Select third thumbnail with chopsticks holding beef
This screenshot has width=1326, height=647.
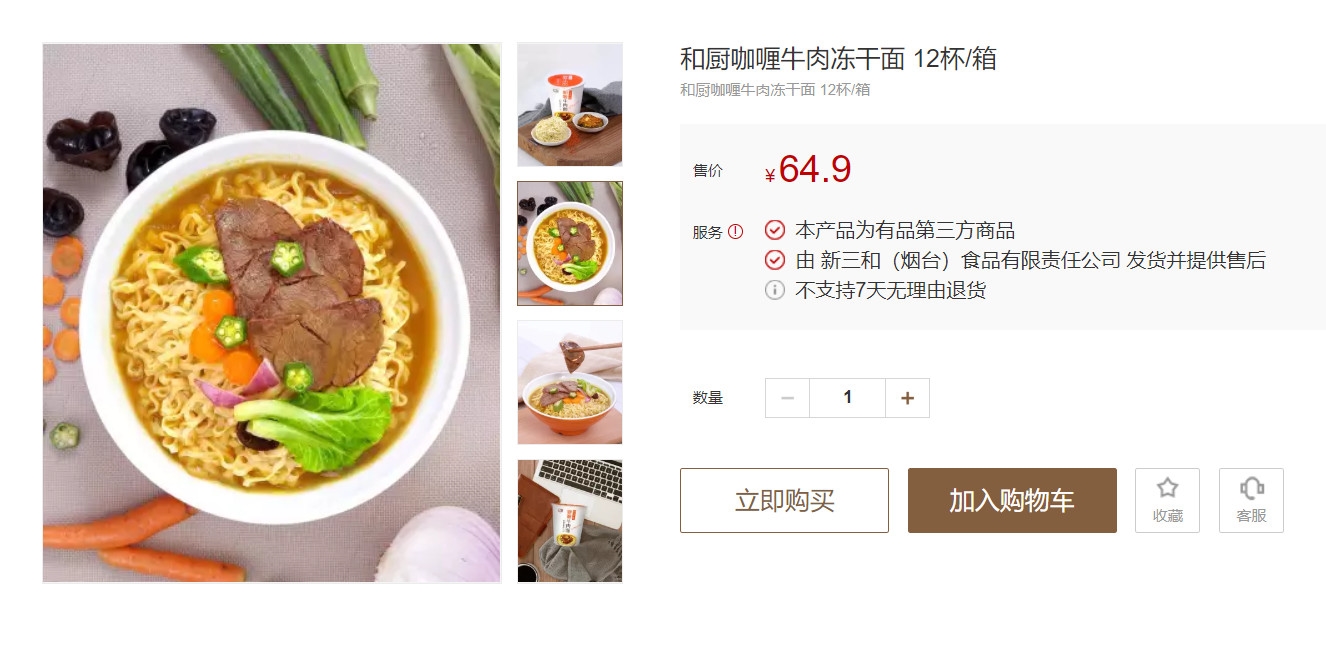570,382
